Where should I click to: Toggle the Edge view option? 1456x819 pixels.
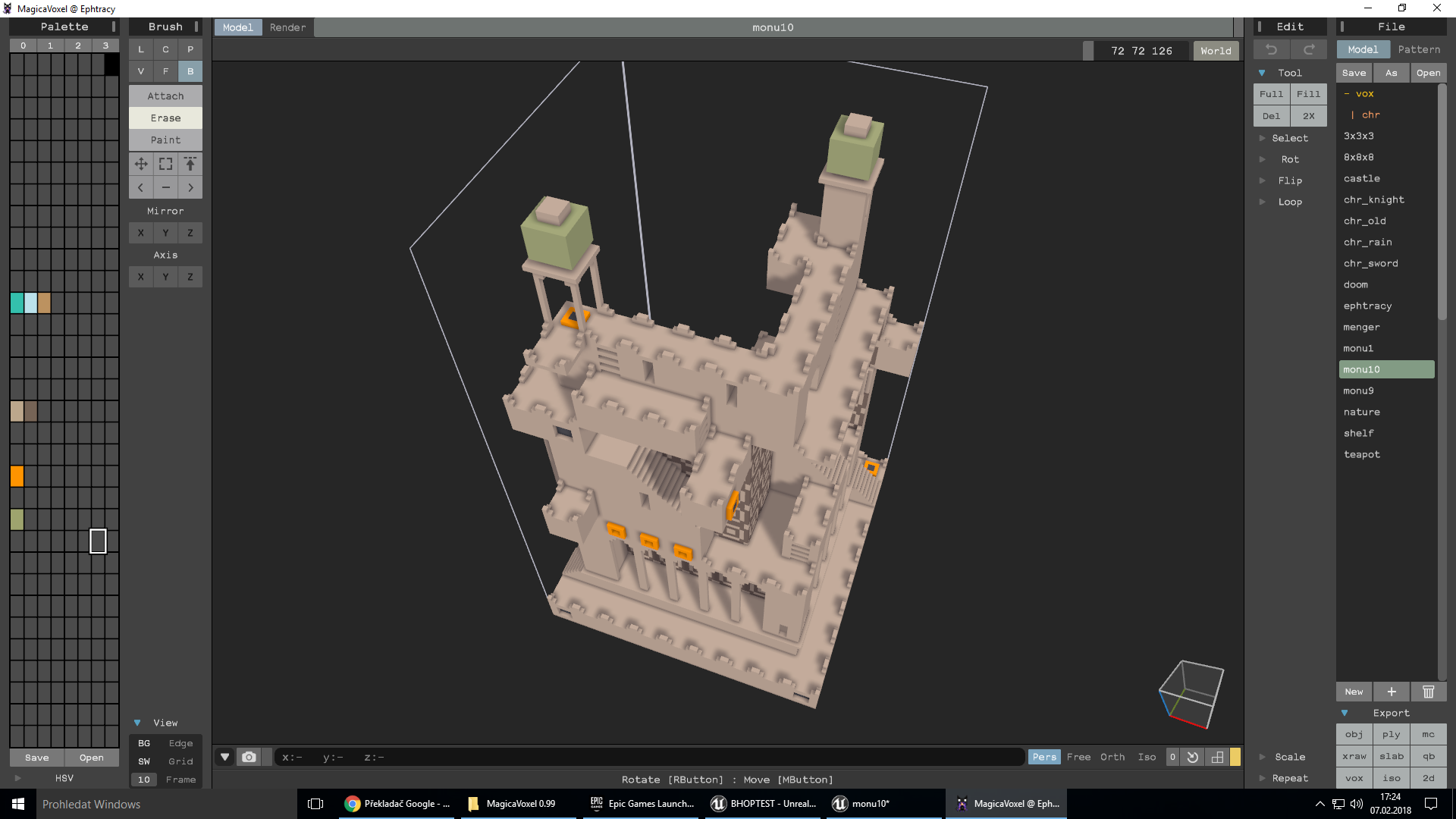[180, 743]
